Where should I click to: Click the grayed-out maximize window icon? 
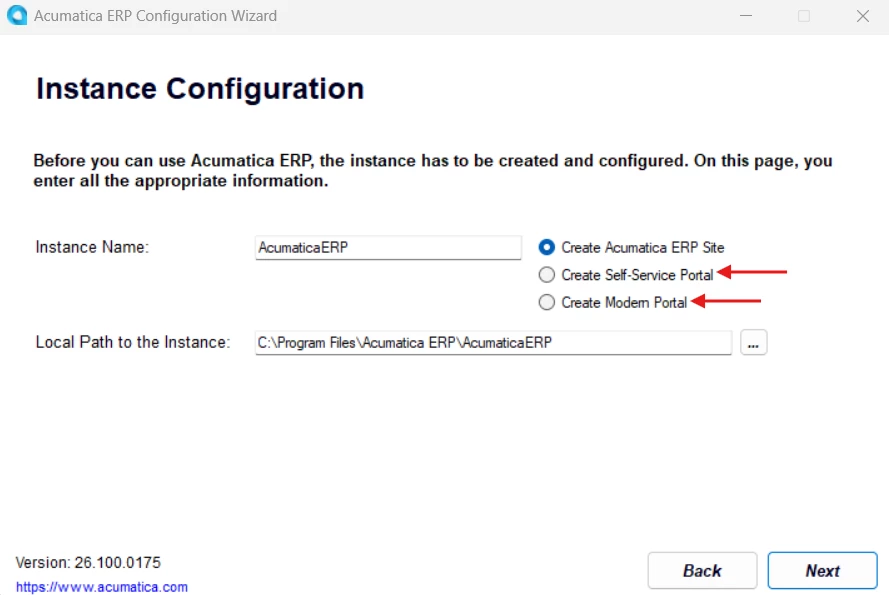tap(804, 16)
